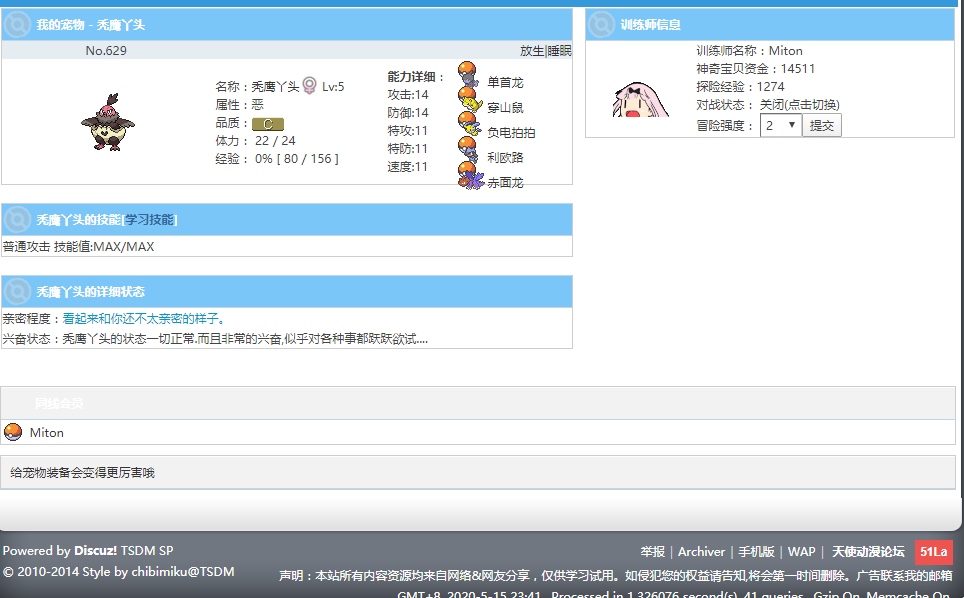
Task: Click the 赤面龙 party Pokémon icon
Action: (471, 175)
